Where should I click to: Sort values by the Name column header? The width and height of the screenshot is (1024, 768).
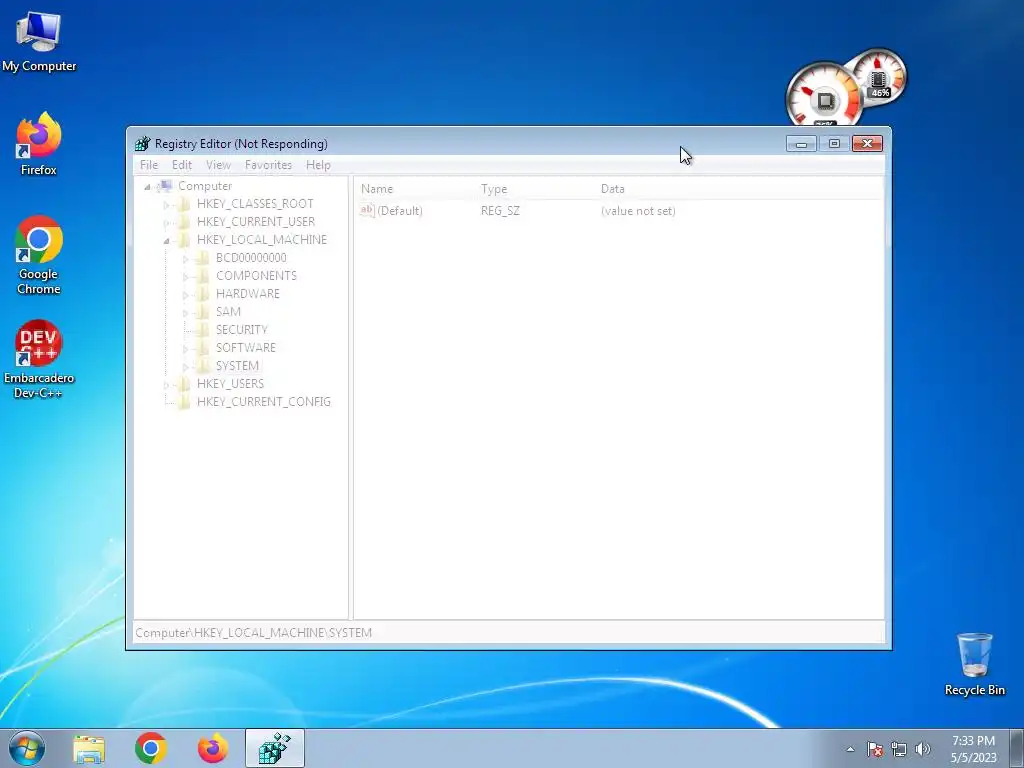(x=377, y=189)
